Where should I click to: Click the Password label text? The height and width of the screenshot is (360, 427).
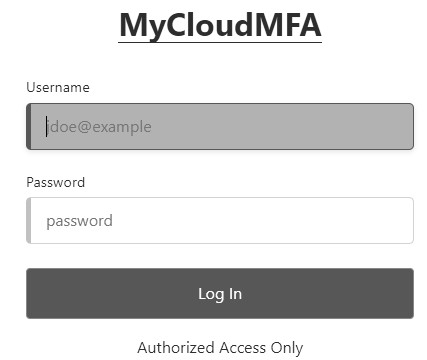56,182
